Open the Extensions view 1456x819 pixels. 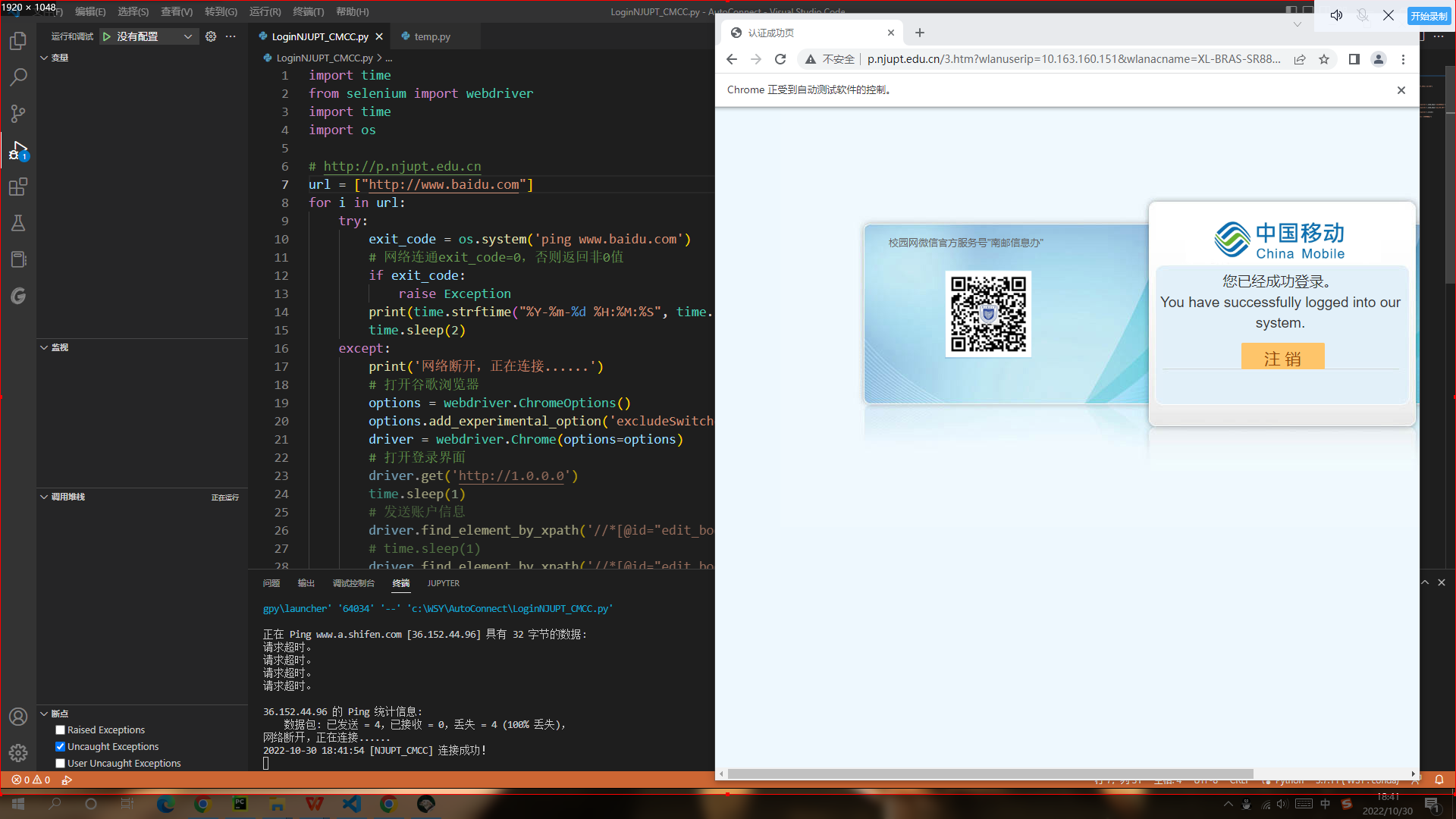coord(18,187)
